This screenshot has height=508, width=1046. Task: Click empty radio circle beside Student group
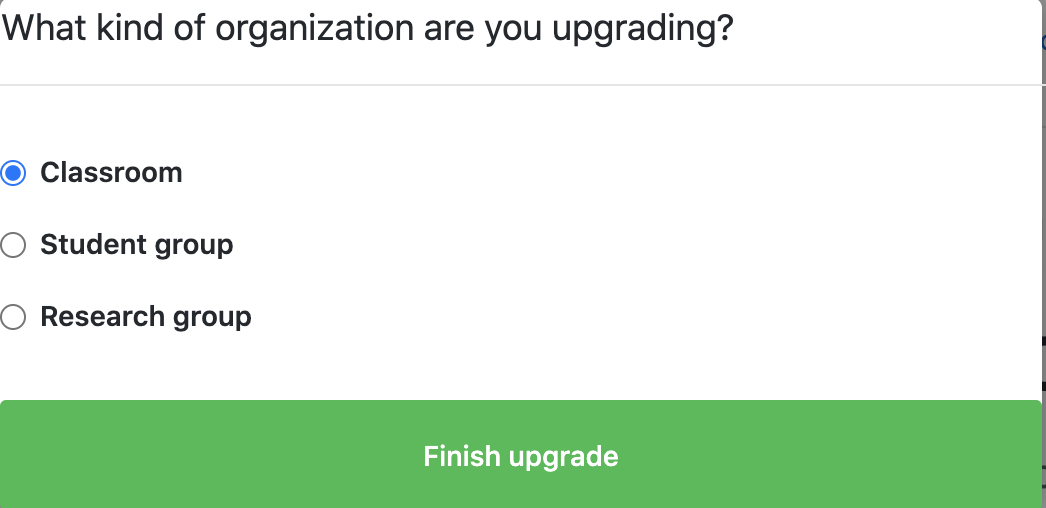pyautogui.click(x=13, y=245)
